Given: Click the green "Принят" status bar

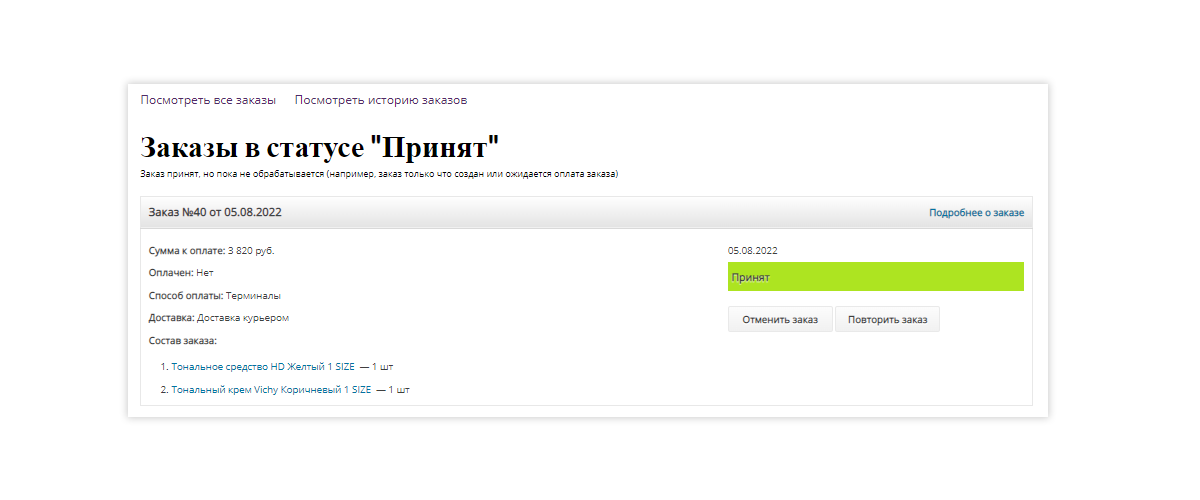Looking at the screenshot, I should [x=876, y=277].
